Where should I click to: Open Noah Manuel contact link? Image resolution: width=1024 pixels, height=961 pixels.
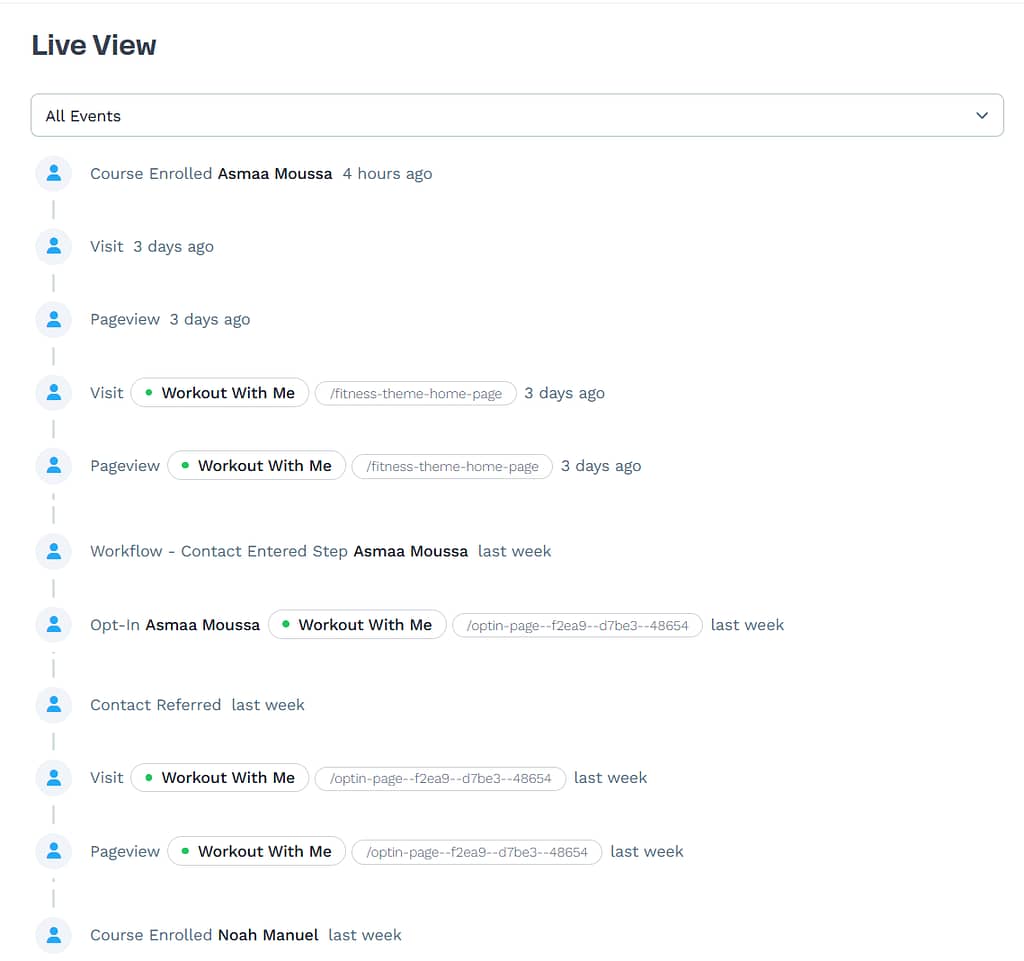pos(268,936)
